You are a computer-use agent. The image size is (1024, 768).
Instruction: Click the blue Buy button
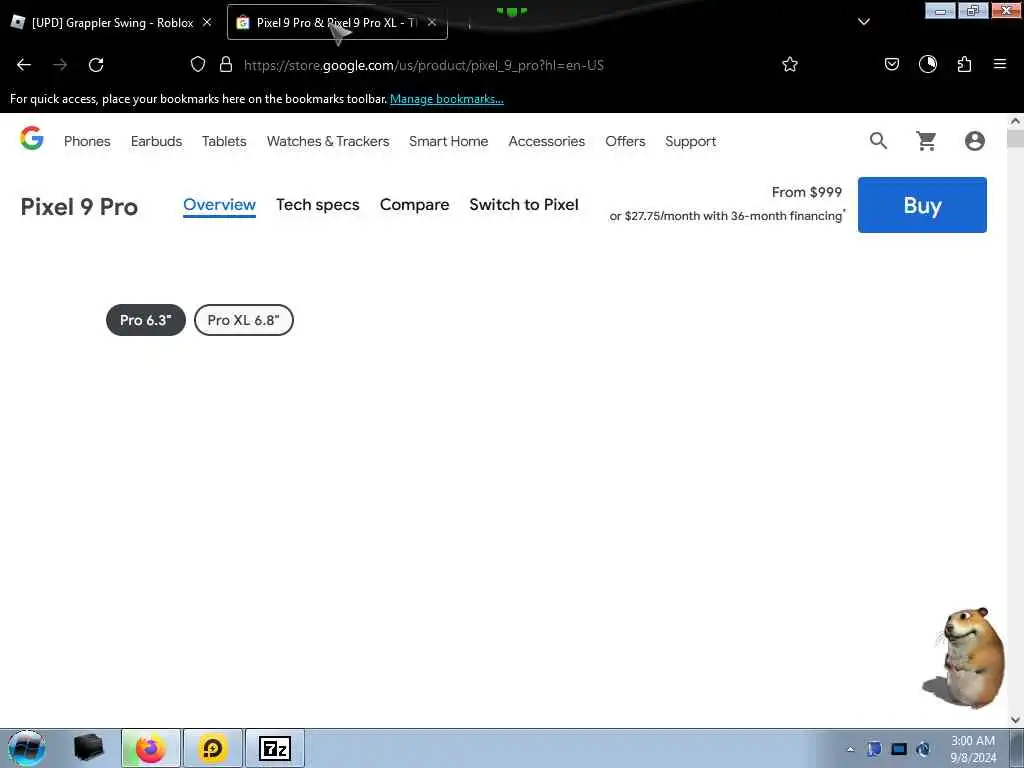point(922,204)
